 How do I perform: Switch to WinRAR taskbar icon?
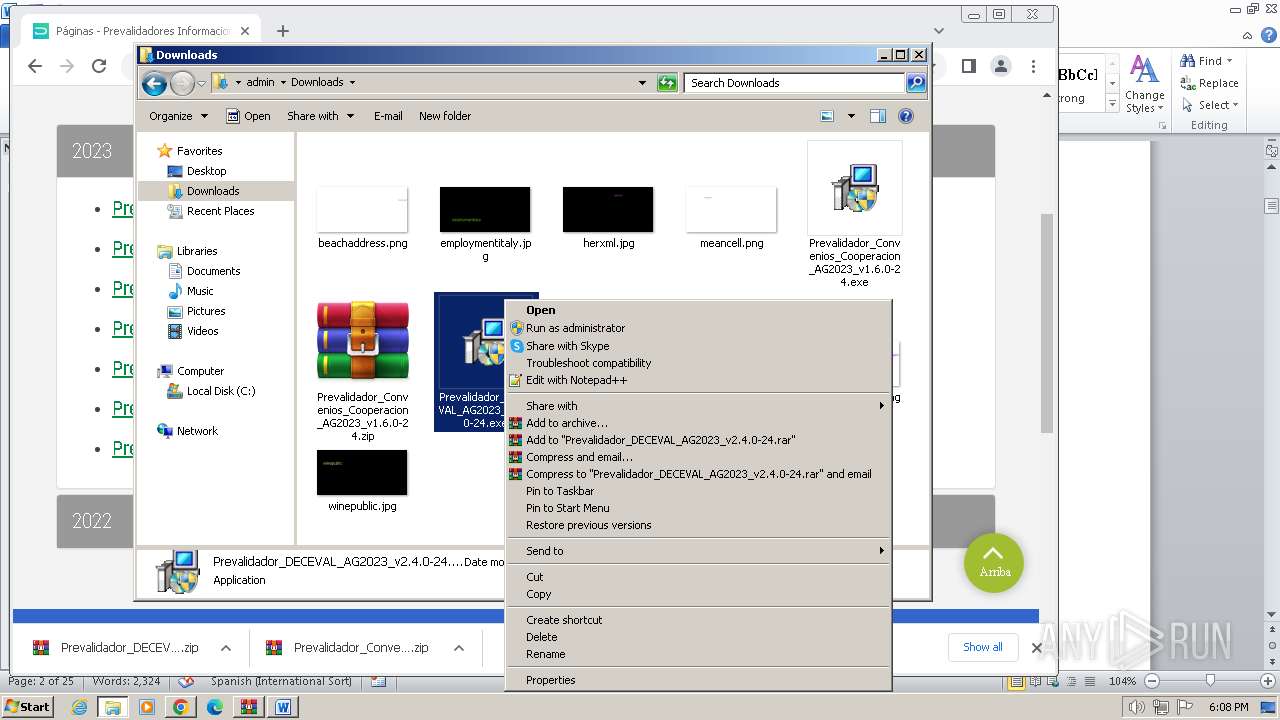pyautogui.click(x=248, y=707)
